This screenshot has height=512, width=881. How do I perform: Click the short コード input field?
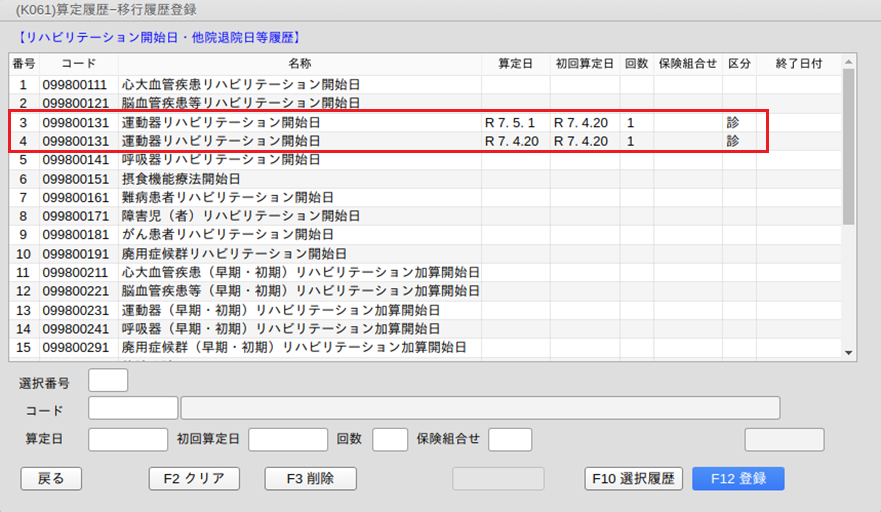pyautogui.click(x=133, y=408)
